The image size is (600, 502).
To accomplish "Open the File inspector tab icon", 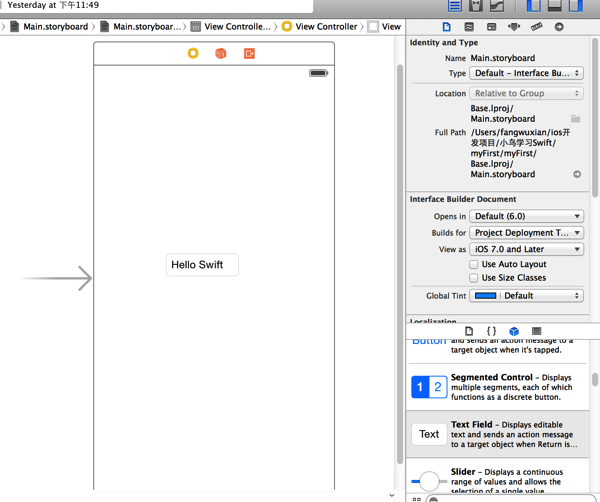I will click(x=447, y=27).
